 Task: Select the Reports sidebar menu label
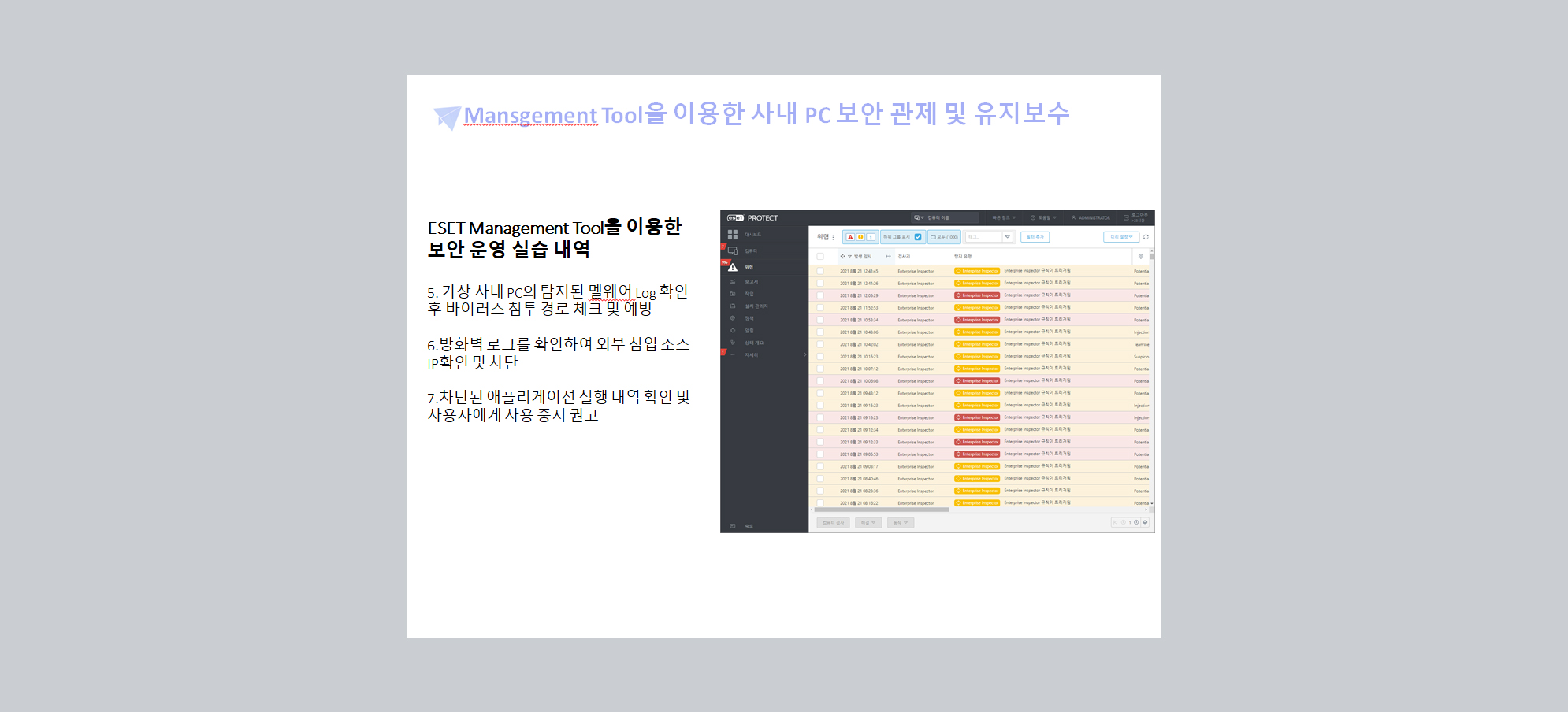751,281
